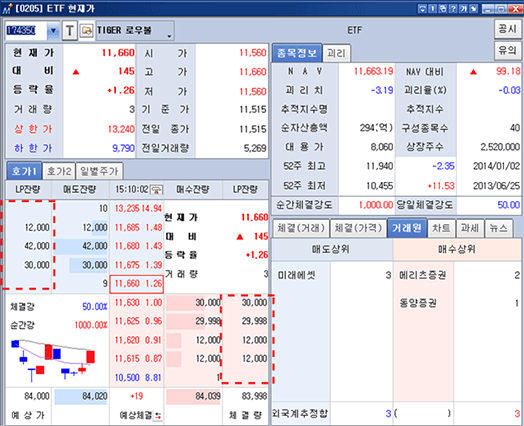The image size is (524, 426).
Task: Click the 메리츠증권 buyer broker row
Action: pos(457,275)
